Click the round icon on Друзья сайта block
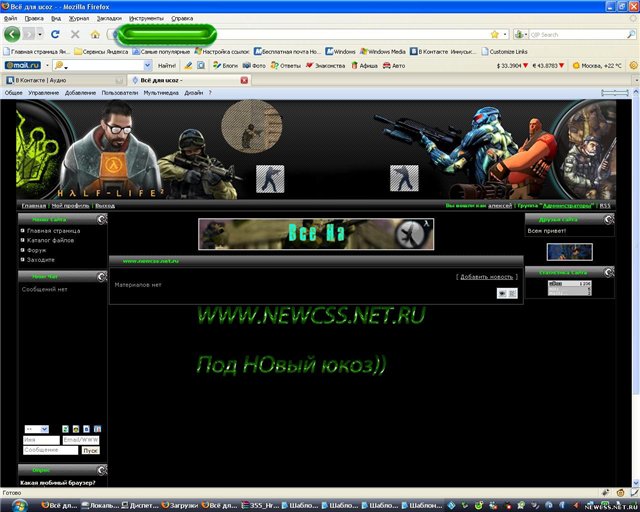The image size is (640, 512). click(609, 220)
